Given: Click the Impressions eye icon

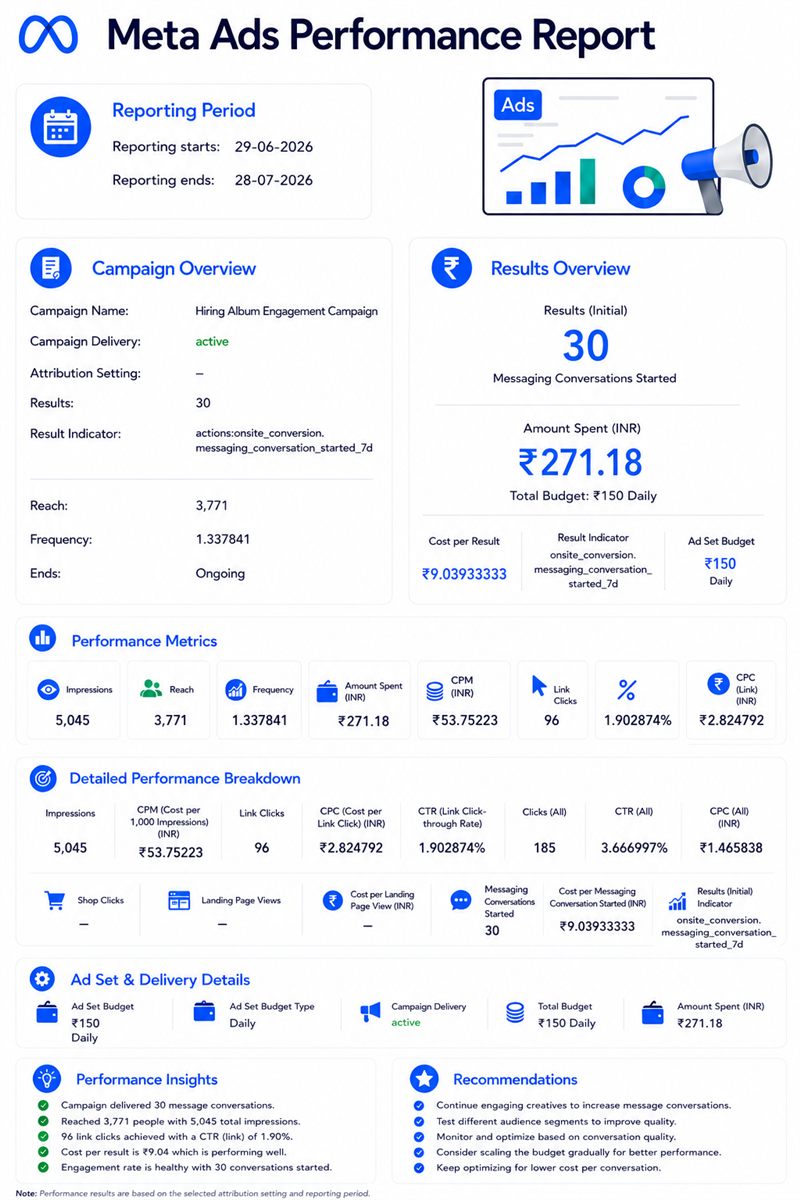Looking at the screenshot, I should [x=47, y=689].
